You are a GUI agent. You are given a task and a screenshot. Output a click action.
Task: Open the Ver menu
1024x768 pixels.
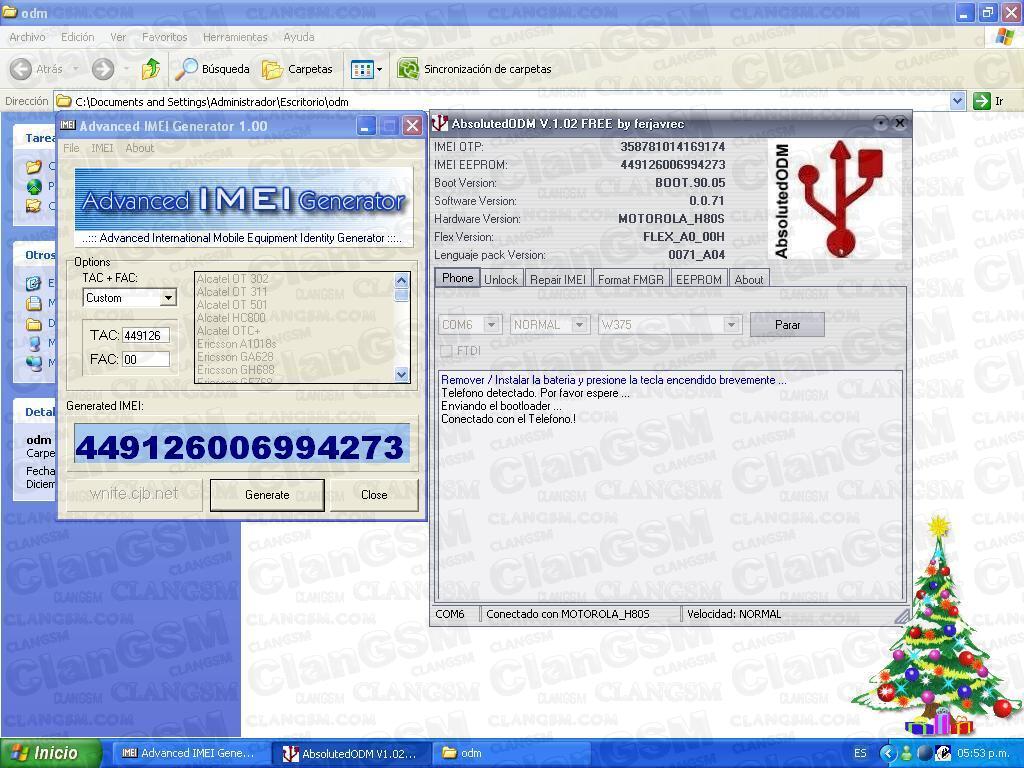point(118,37)
